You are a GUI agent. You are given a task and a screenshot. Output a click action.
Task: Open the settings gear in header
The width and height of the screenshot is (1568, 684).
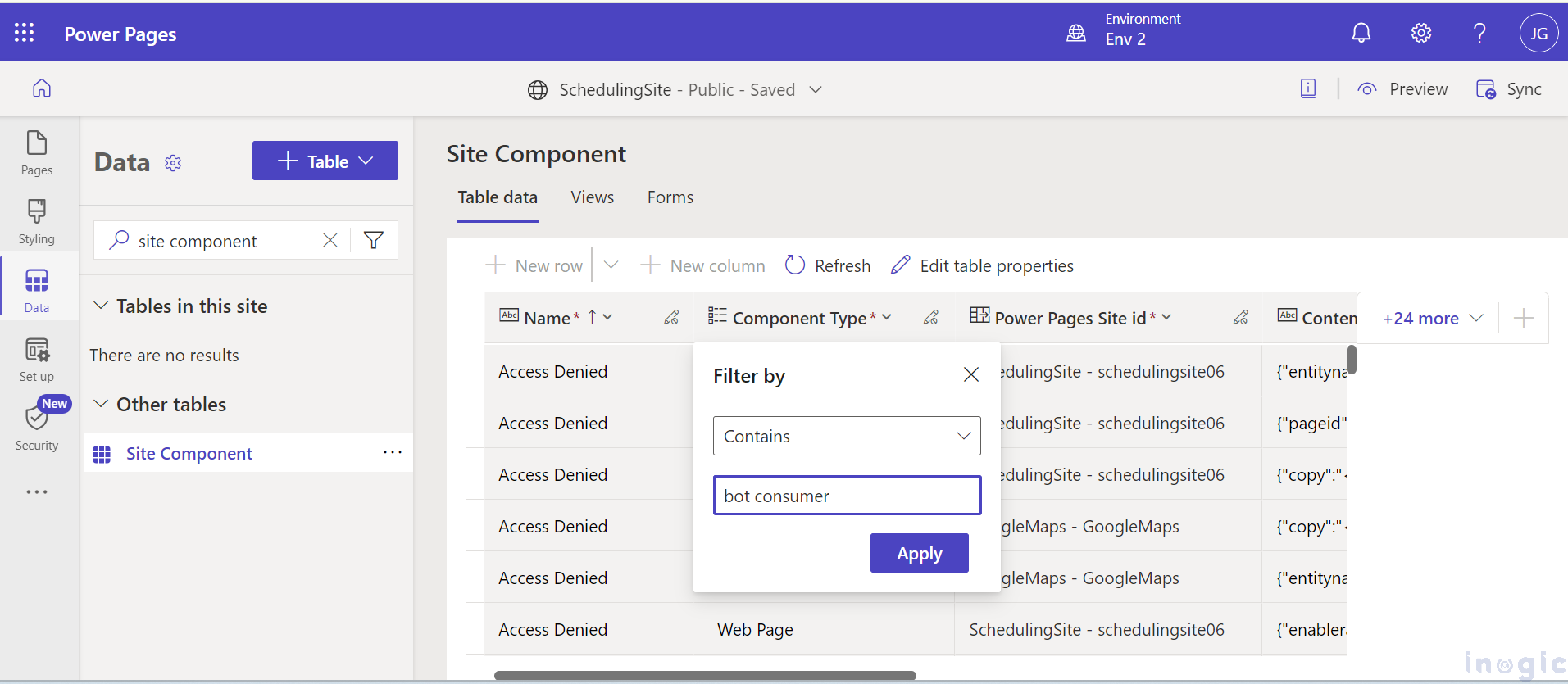(x=1420, y=33)
